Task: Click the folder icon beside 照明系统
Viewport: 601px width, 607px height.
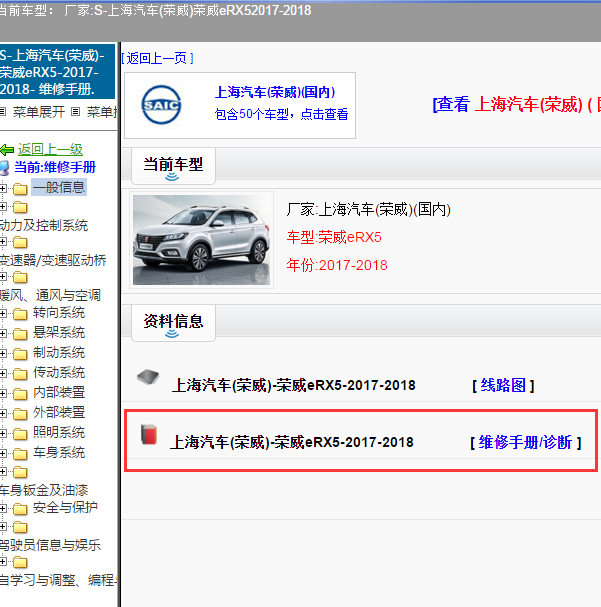Action: pos(20,434)
